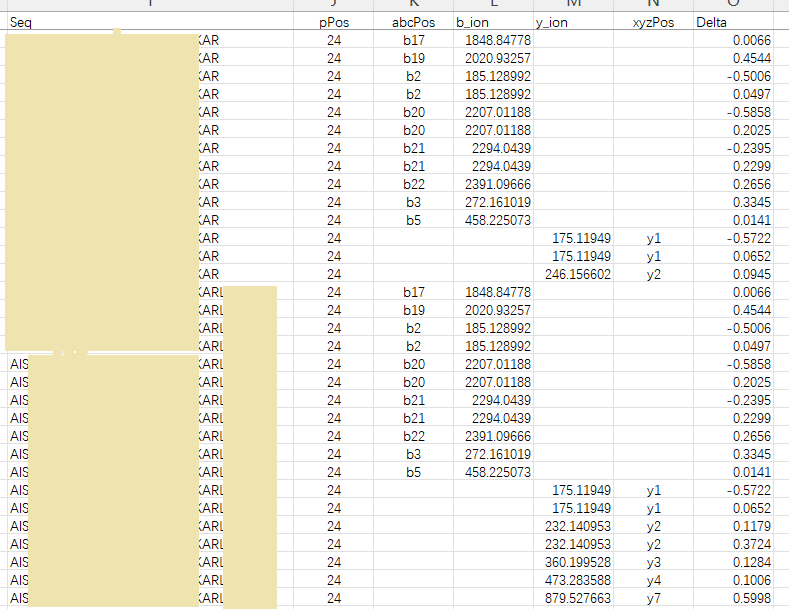Select the cell showing 879.527663
Screen dimensions: 789x609
(573, 598)
